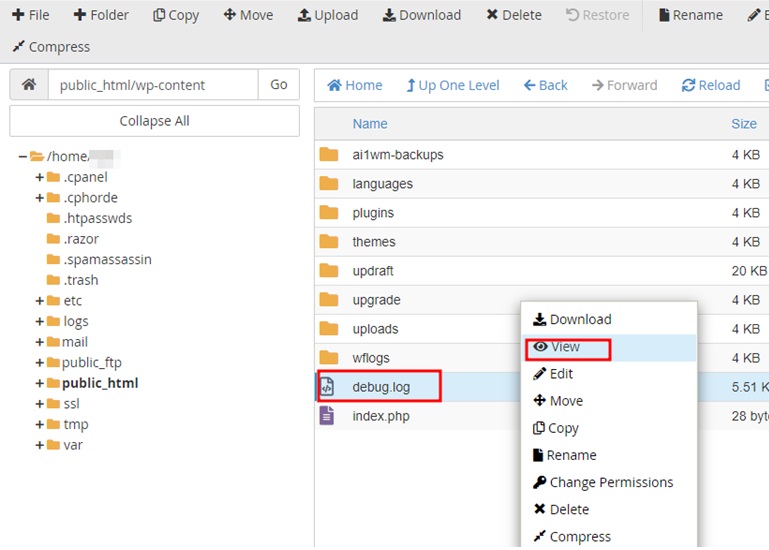
Task: Select .spamassassin in the folder tree
Action: pos(107,260)
